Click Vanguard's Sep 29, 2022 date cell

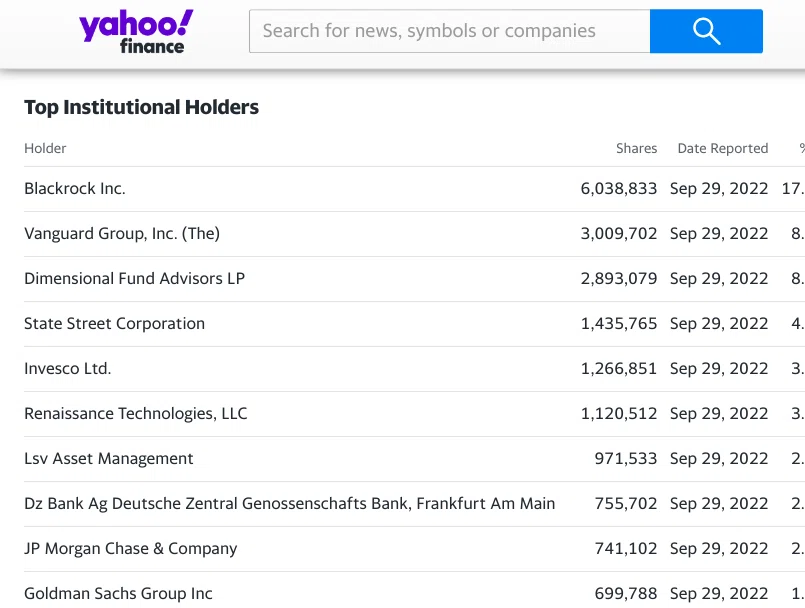(x=719, y=234)
